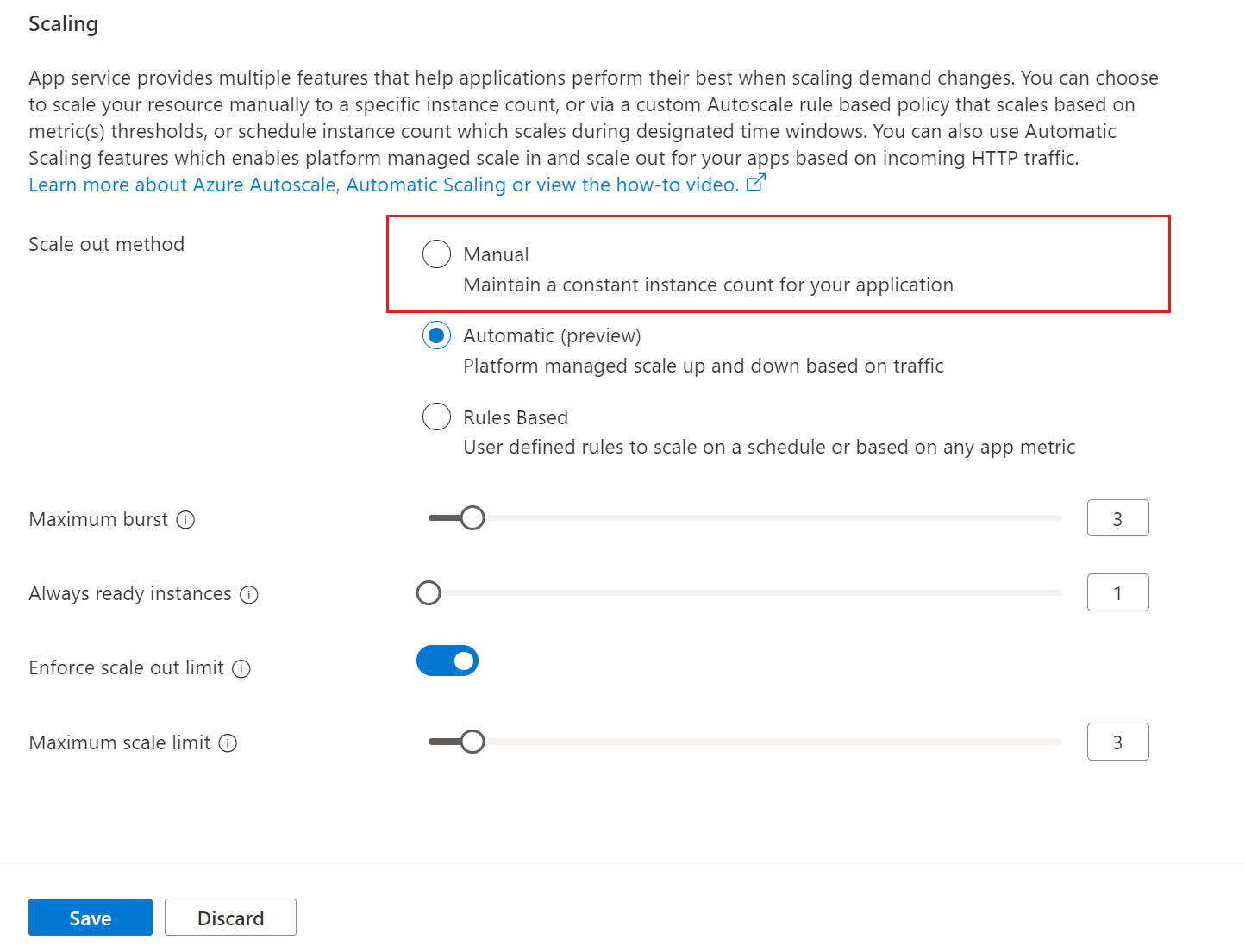The height and width of the screenshot is (952, 1245).
Task: Choose the Rules Based radio option
Action: click(x=436, y=416)
